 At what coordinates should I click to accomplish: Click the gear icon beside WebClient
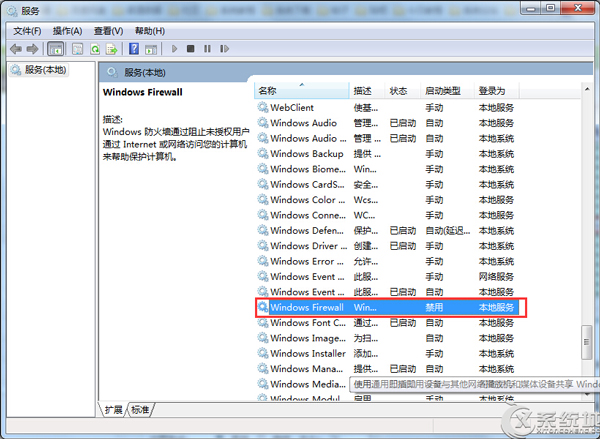tap(262, 107)
